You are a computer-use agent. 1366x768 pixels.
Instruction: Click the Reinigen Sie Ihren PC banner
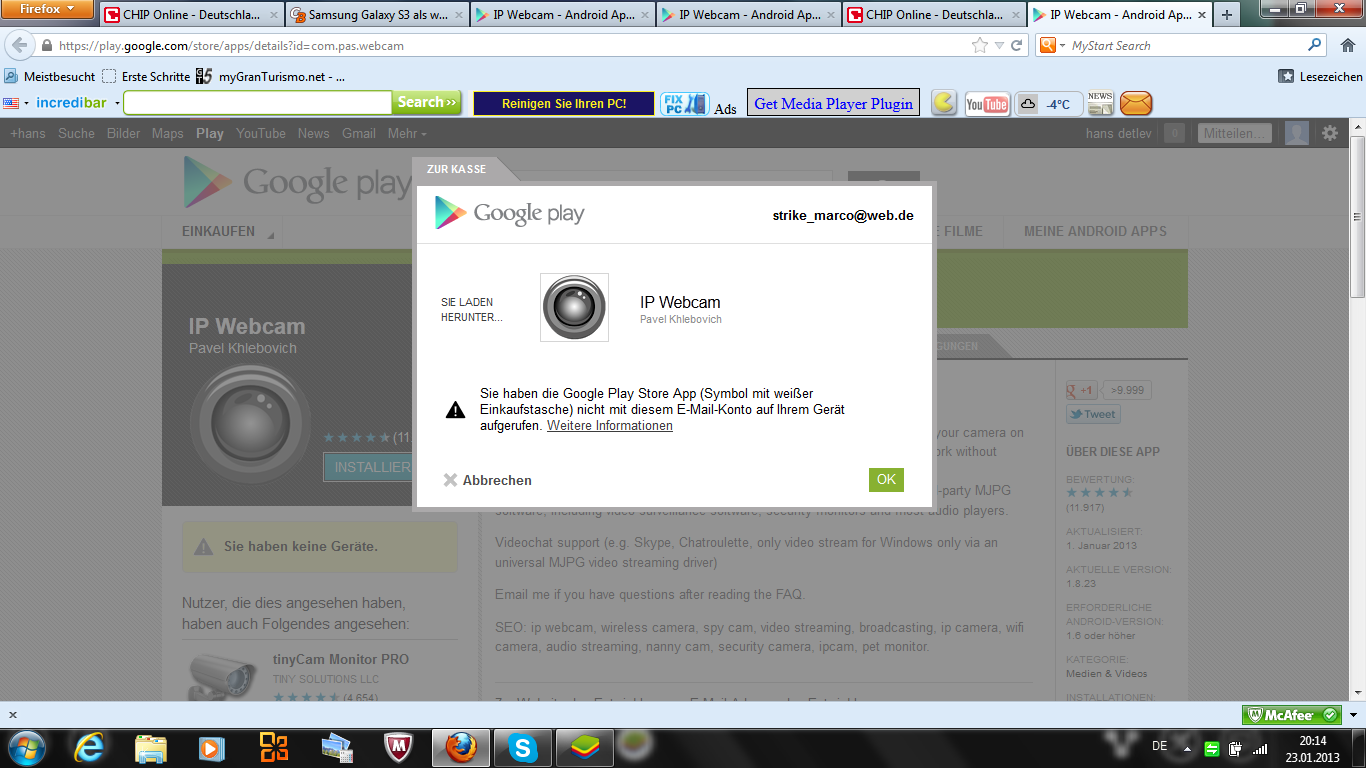(x=564, y=103)
